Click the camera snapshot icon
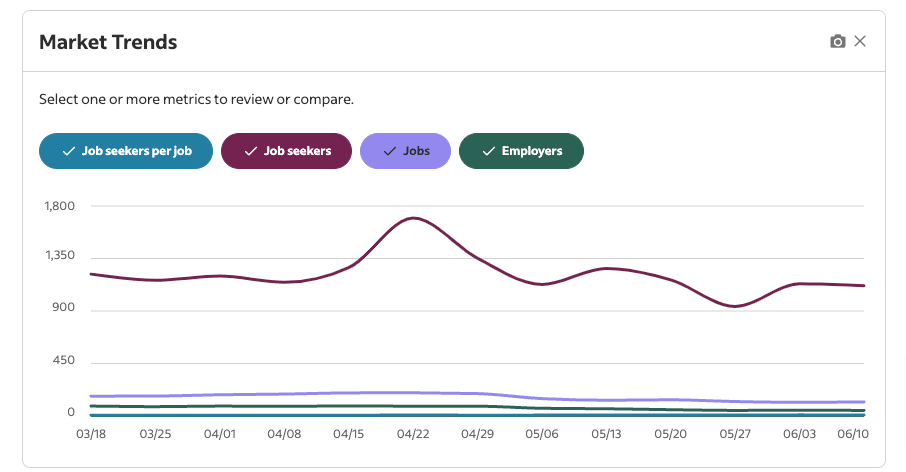This screenshot has height=472, width=906. tap(838, 42)
